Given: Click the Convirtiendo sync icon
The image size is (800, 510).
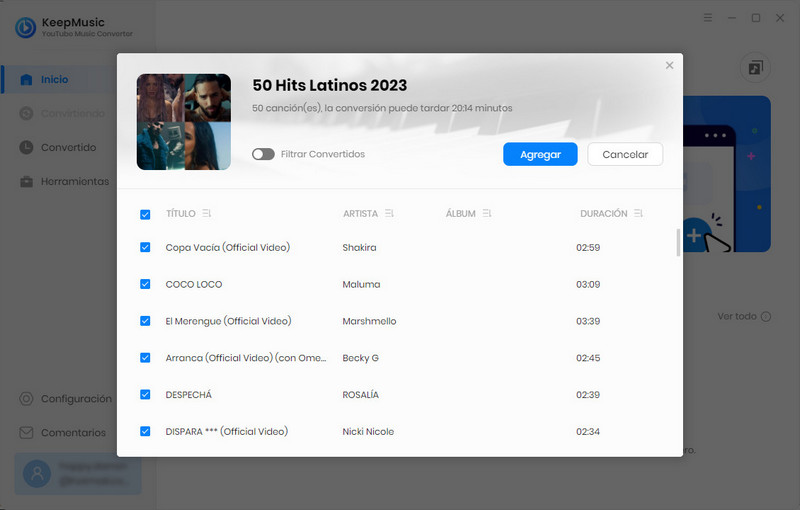Looking at the screenshot, I should [26, 113].
